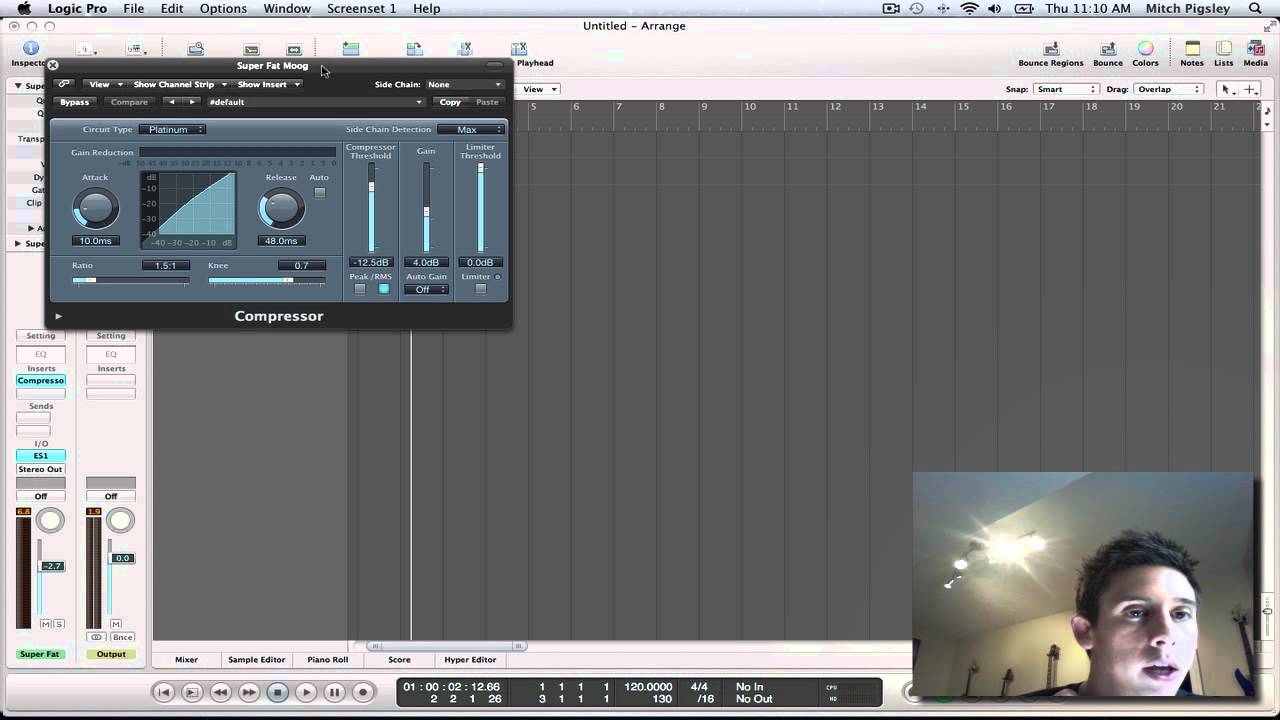Go to beginning transport button
Screen dimensions: 1280x720
[x=164, y=691]
